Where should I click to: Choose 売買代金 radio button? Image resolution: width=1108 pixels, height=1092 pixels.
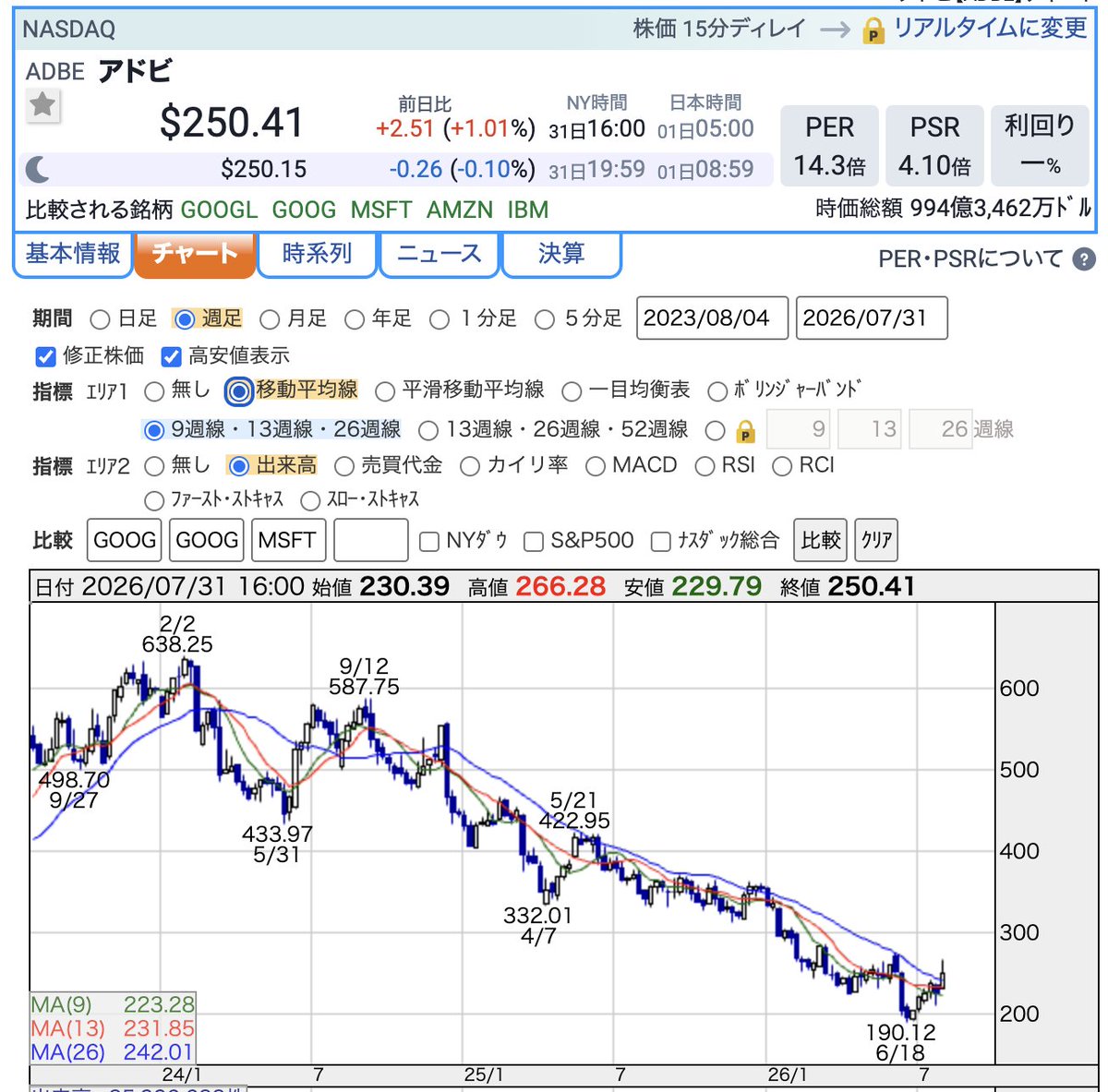[x=344, y=466]
